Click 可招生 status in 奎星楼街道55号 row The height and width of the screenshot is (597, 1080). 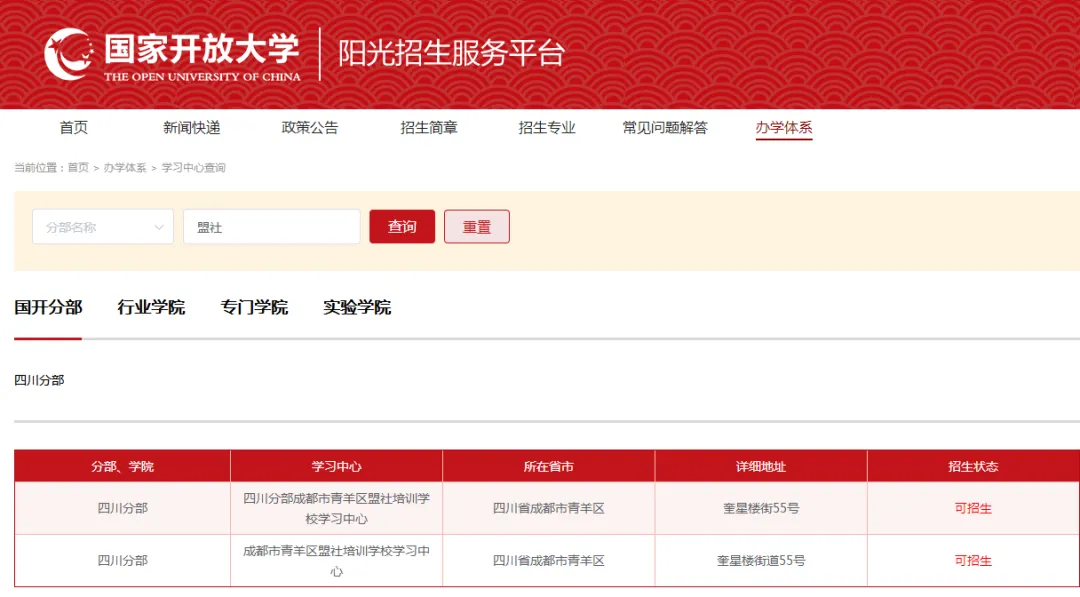tap(973, 561)
